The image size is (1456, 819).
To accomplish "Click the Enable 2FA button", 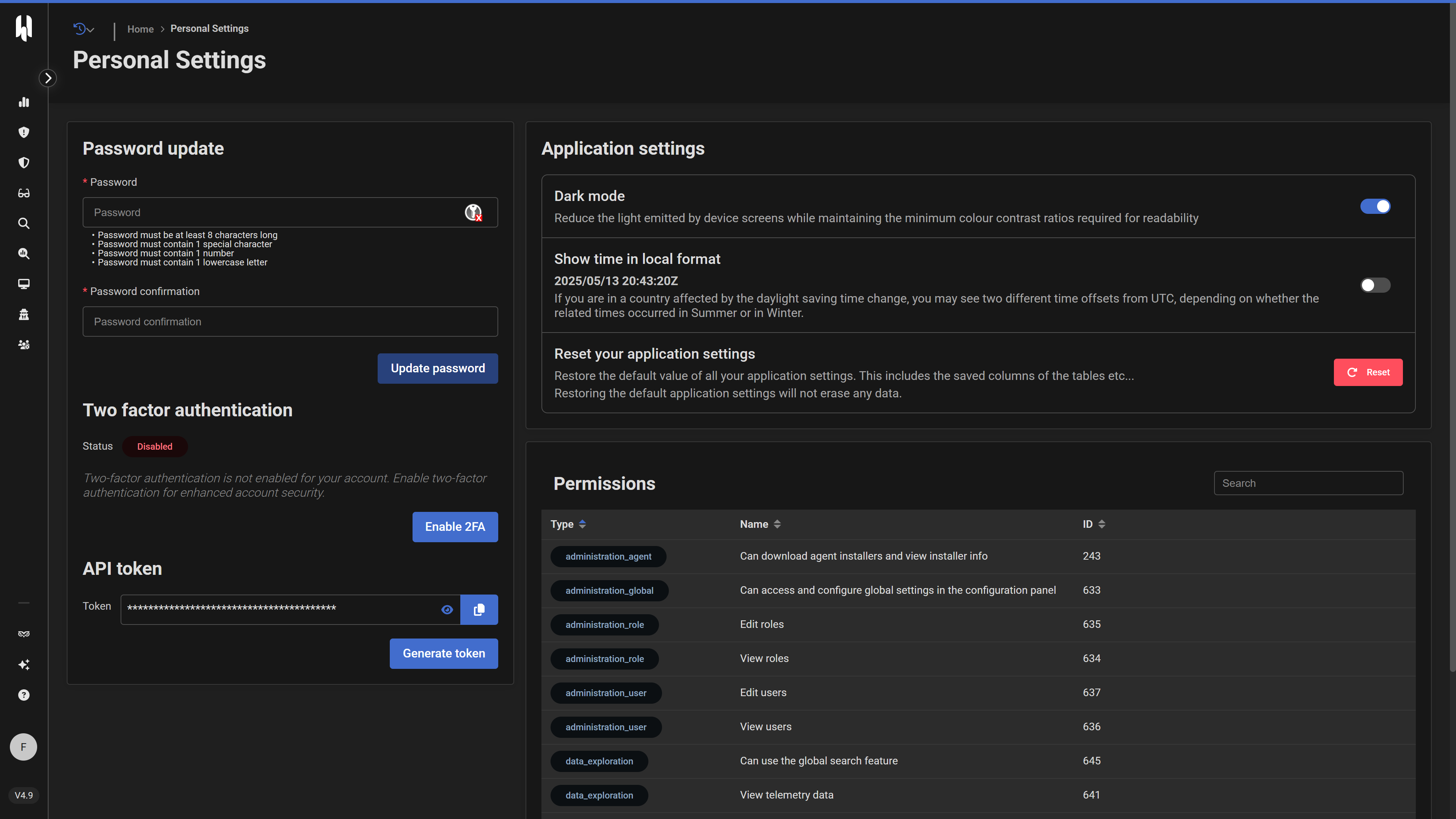I will coord(455,527).
